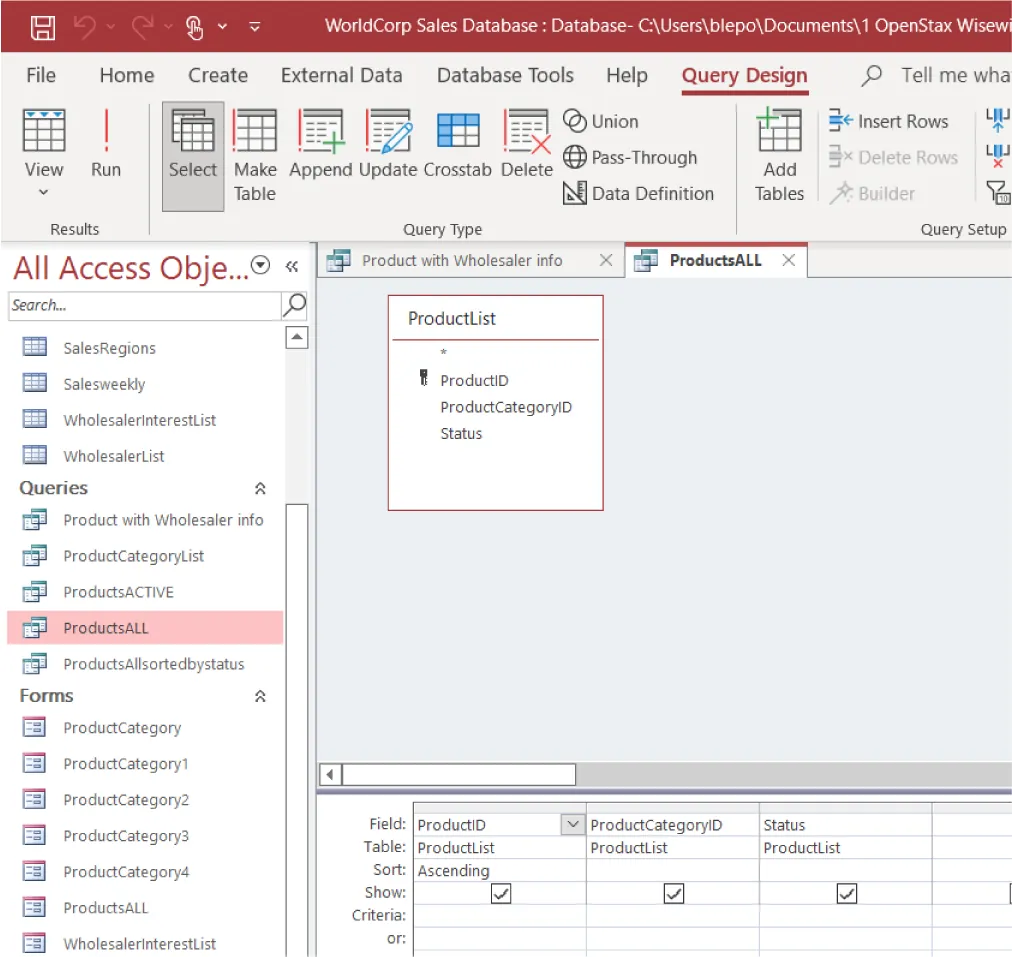
Task: Select the Make Table query type
Action: (255, 150)
